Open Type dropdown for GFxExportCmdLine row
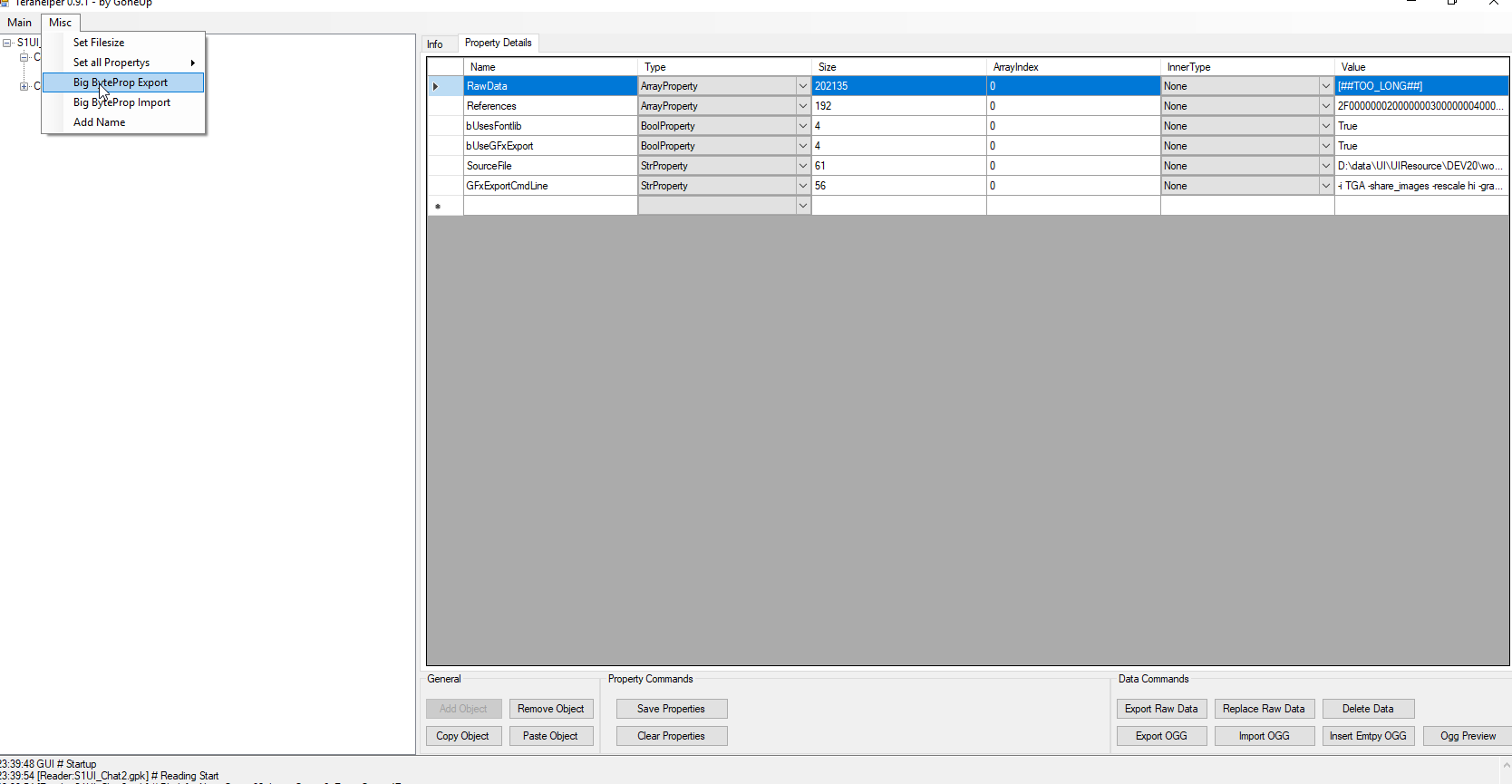The image size is (1512, 784). 802,186
